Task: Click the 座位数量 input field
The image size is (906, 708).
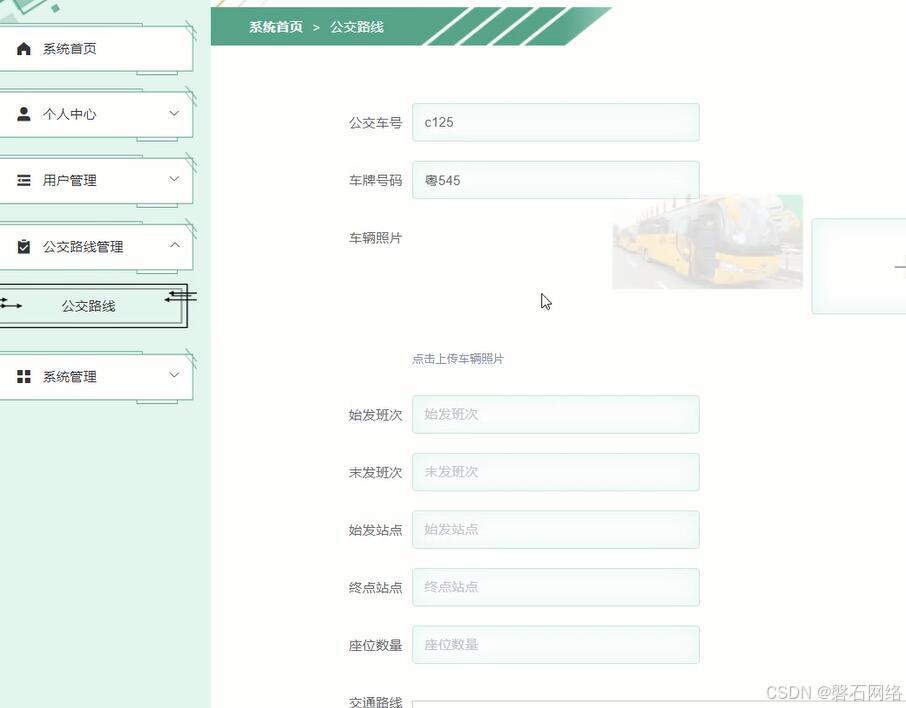Action: [555, 644]
